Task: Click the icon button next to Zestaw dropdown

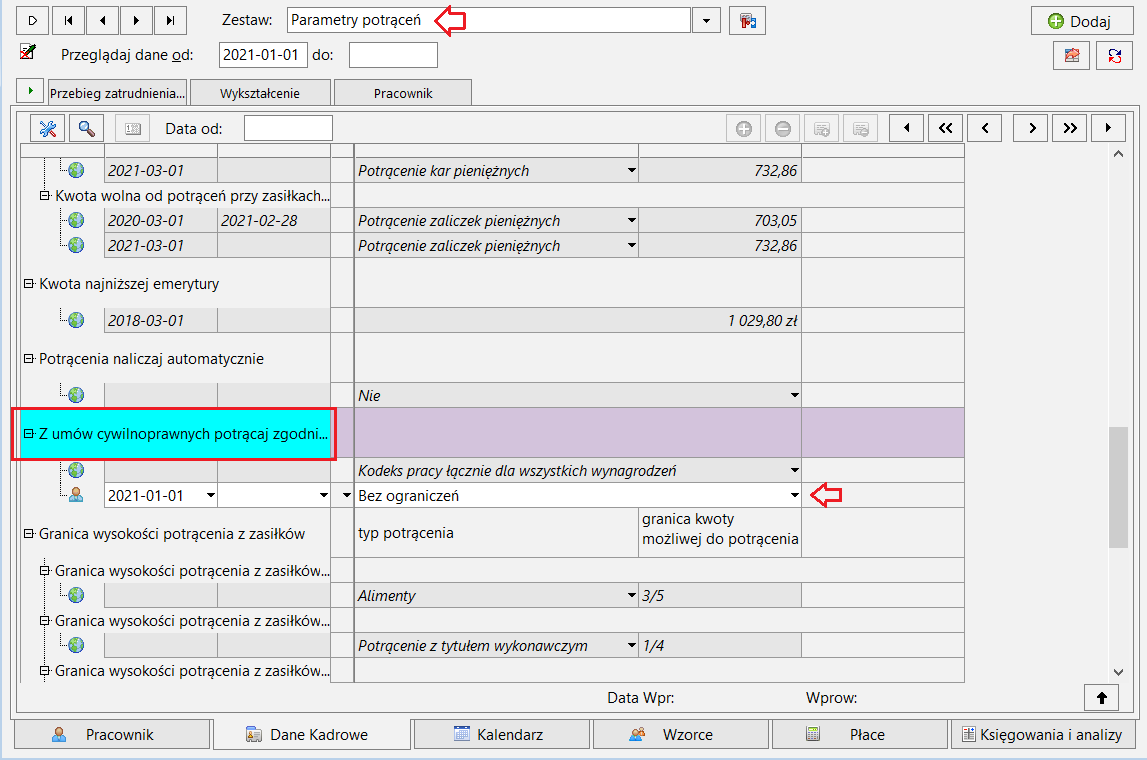Action: (x=747, y=20)
